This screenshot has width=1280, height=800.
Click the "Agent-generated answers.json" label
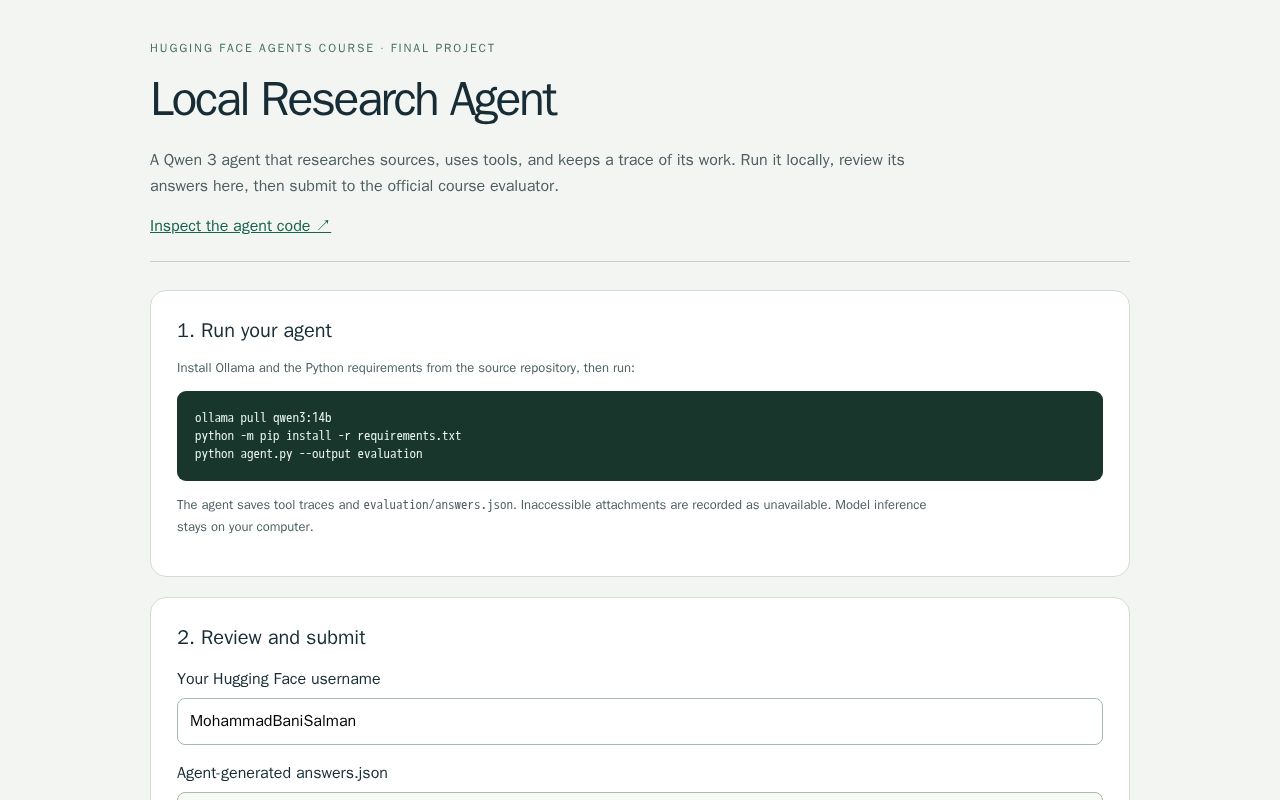coord(282,773)
